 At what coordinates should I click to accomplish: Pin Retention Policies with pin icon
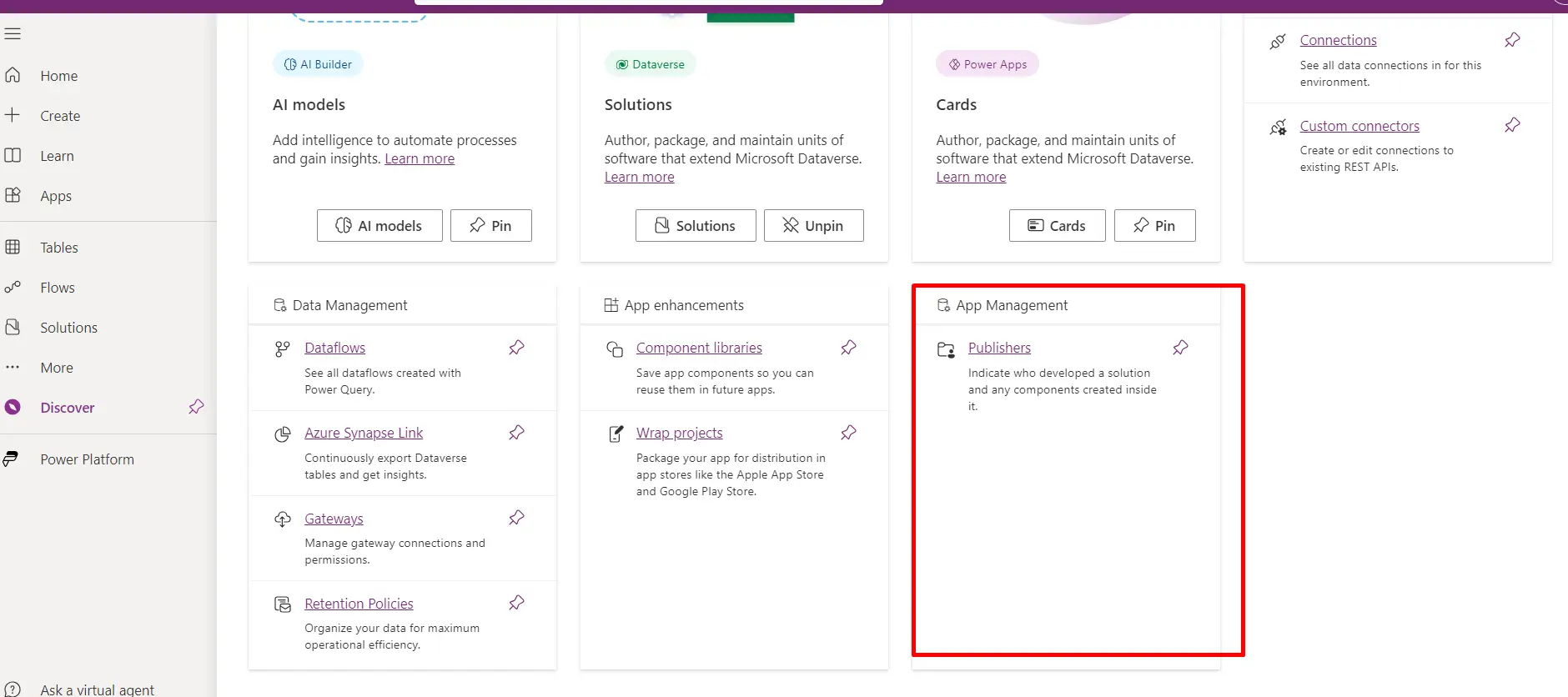[x=516, y=603]
